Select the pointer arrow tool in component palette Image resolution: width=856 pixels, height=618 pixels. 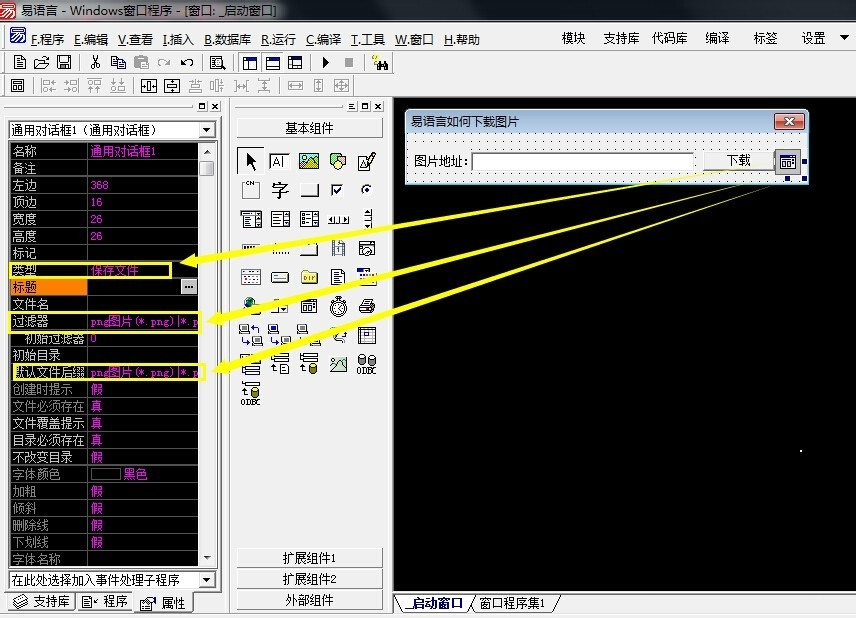coord(251,161)
